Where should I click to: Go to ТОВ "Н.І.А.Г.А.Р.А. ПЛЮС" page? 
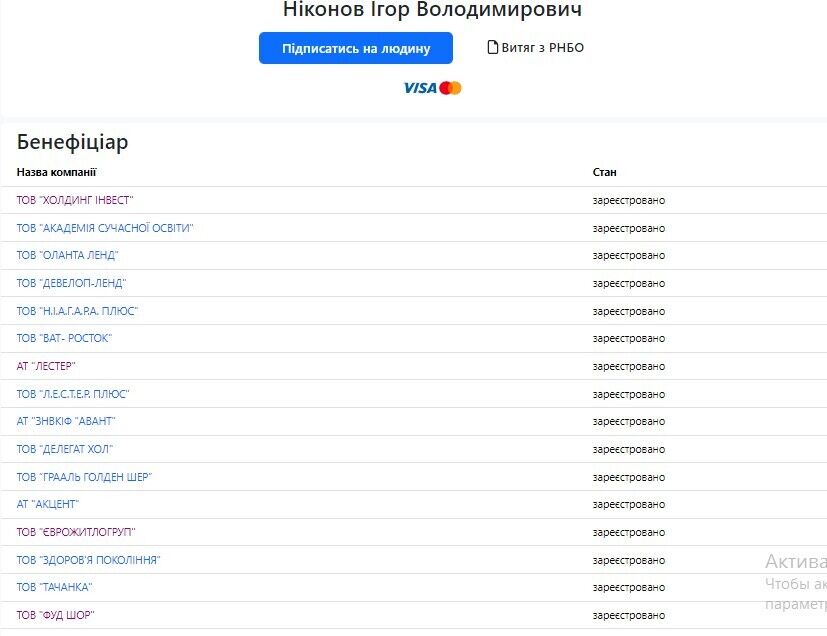[77, 311]
